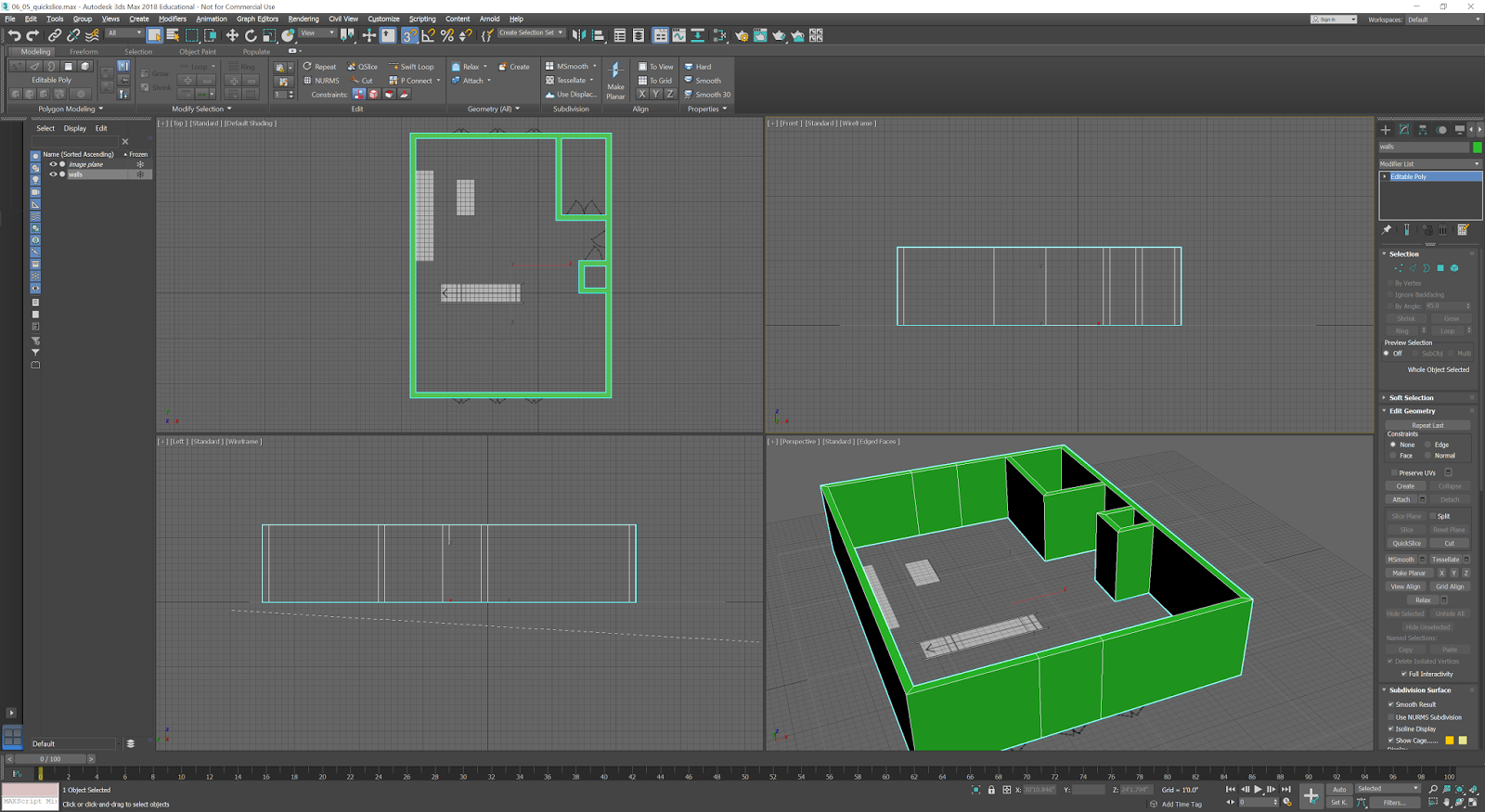Image resolution: width=1485 pixels, height=812 pixels.
Task: Open Render Setup teapot icon
Action: 742,35
